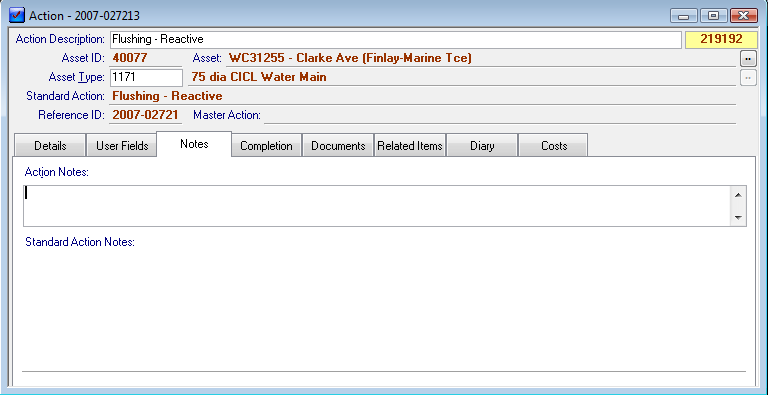Open the asset lookup ellipsis button
This screenshot has width=768, height=395.
pos(748,59)
